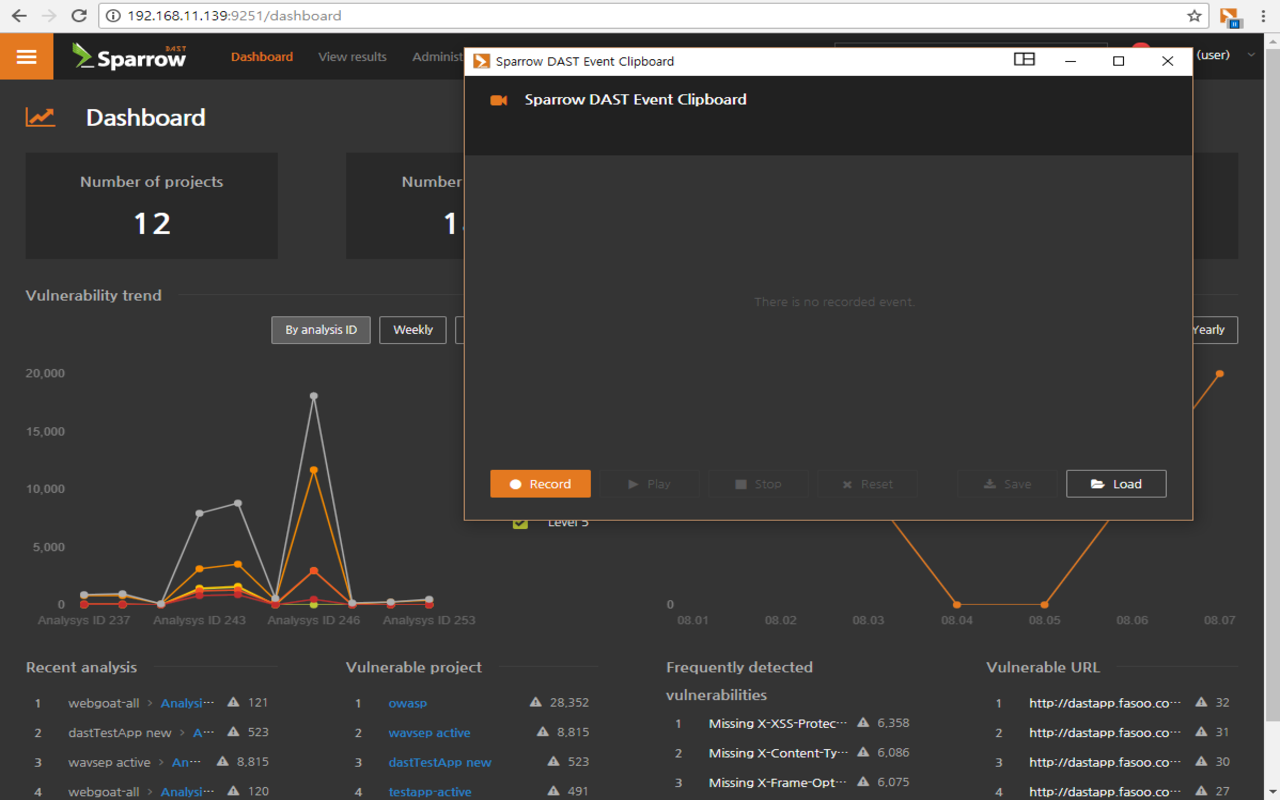This screenshot has width=1280, height=800.
Task: Click the warning icon next to 8,815 in Recent analysis
Action: pos(223,761)
